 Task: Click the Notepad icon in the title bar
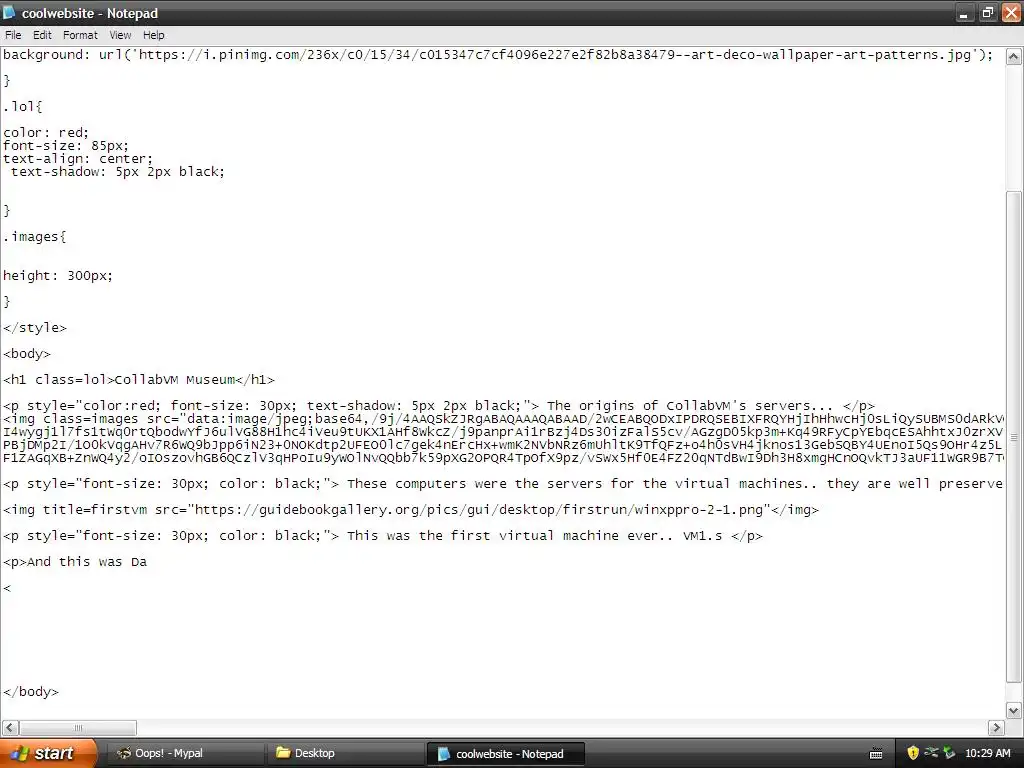(9, 12)
